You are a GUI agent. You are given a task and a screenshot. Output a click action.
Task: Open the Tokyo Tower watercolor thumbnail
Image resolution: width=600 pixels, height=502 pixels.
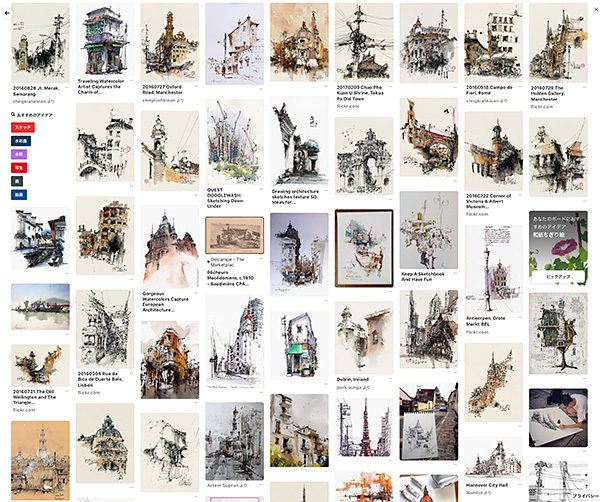click(x=364, y=427)
